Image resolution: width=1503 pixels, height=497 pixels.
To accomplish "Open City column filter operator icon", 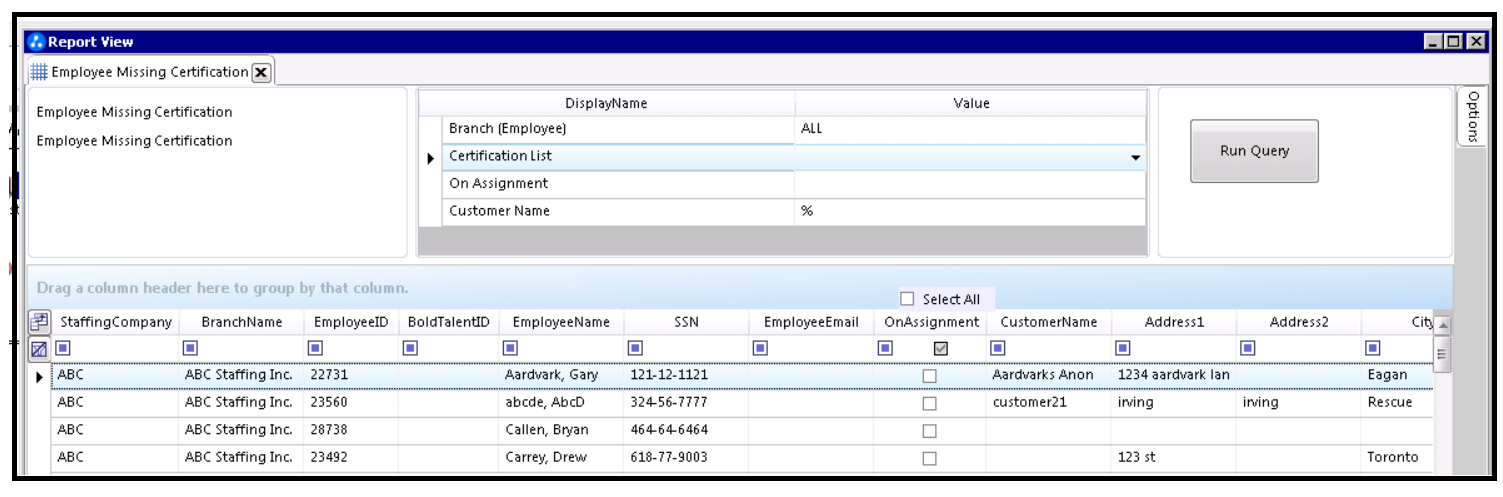I will click(1373, 348).
